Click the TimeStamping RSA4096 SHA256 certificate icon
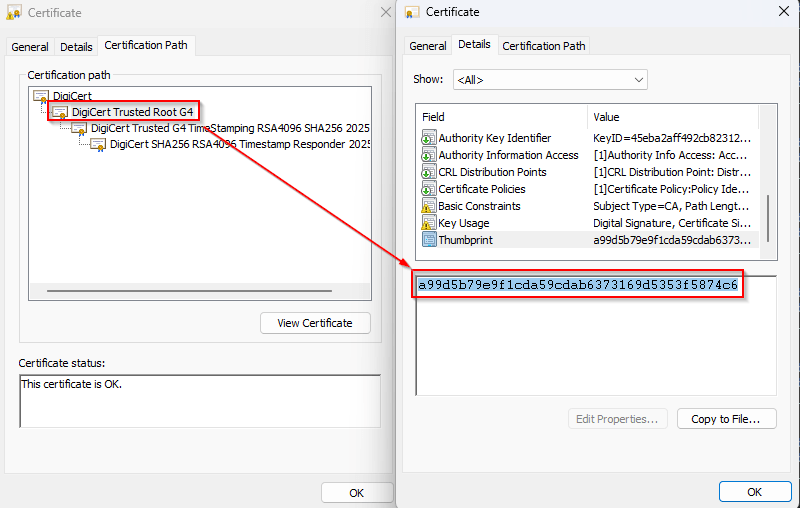800x508 pixels. [x=79, y=129]
